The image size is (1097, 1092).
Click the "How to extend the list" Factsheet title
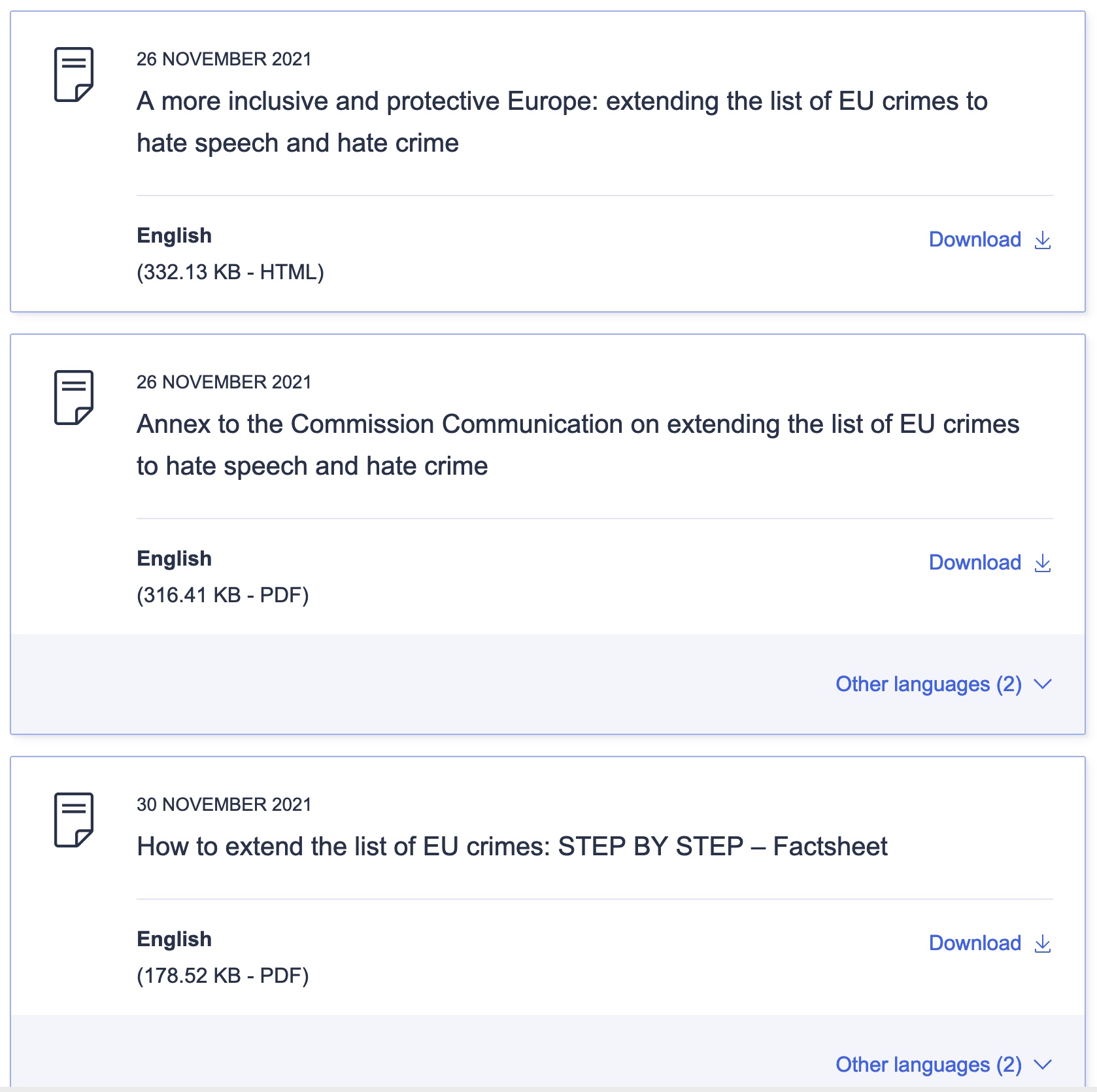[512, 847]
